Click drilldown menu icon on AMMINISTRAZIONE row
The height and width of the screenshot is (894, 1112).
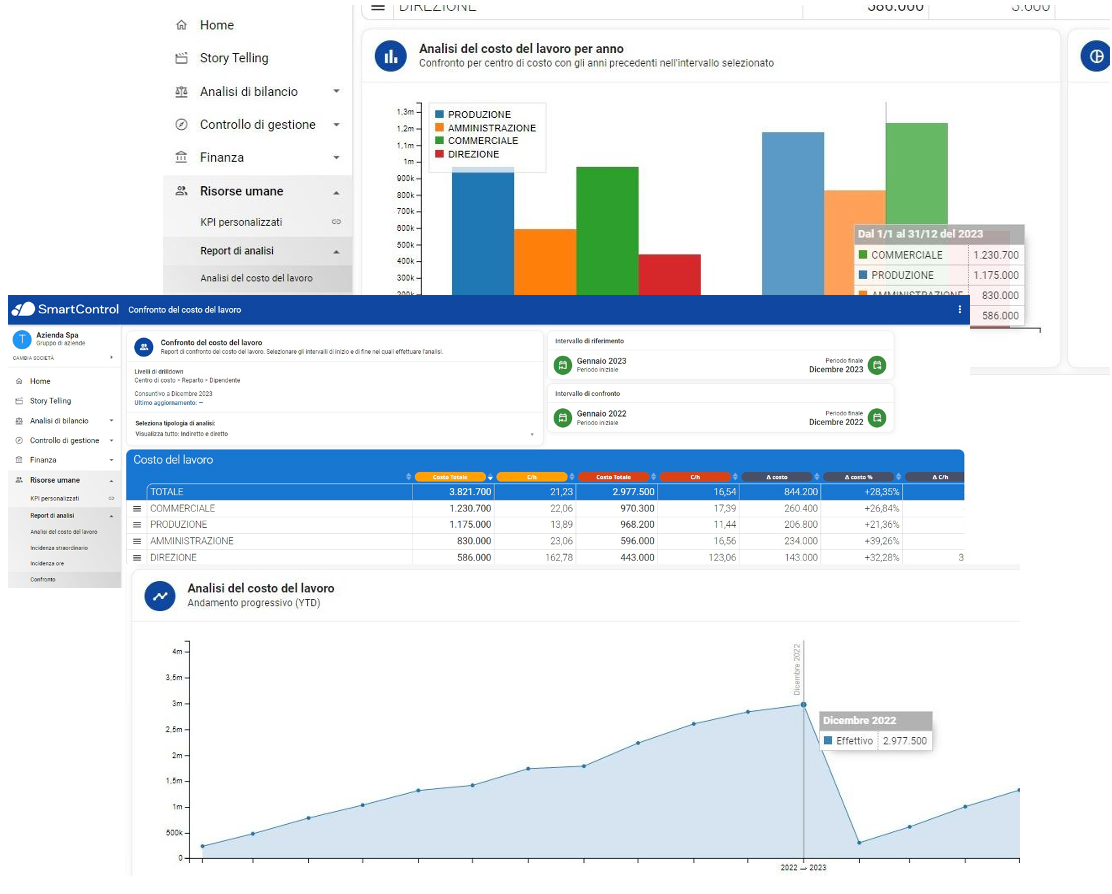(x=137, y=542)
